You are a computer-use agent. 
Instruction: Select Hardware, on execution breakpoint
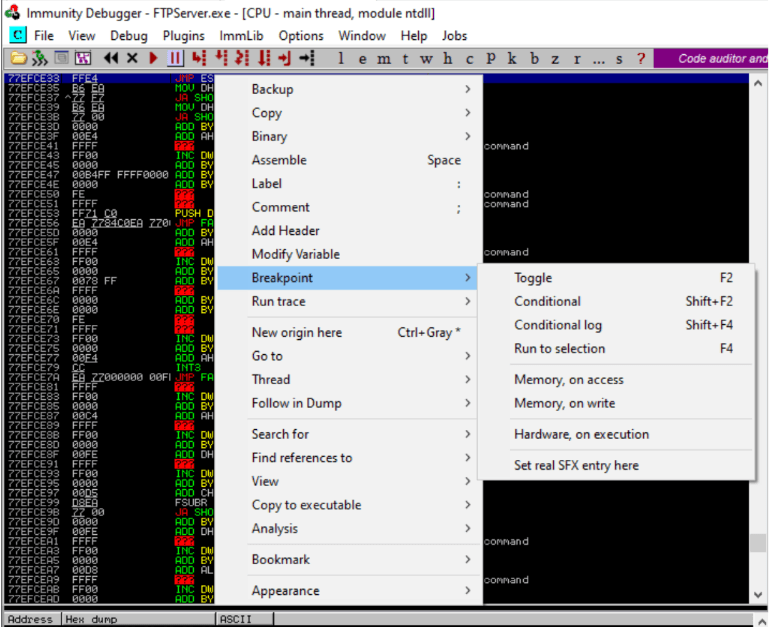click(616, 434)
